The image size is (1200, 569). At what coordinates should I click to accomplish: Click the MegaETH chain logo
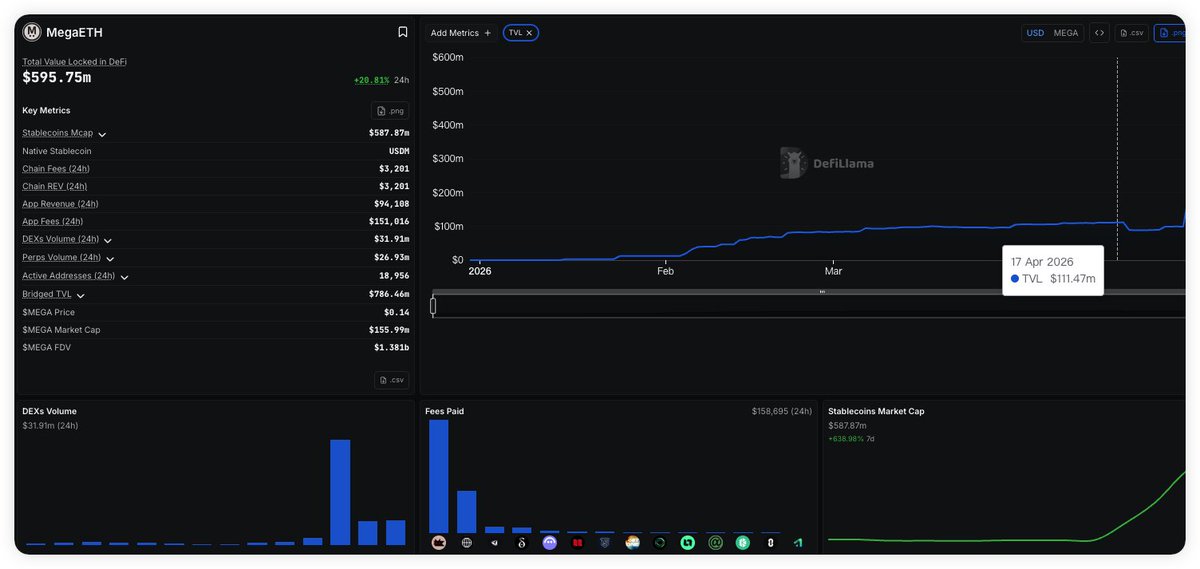pyautogui.click(x=32, y=32)
